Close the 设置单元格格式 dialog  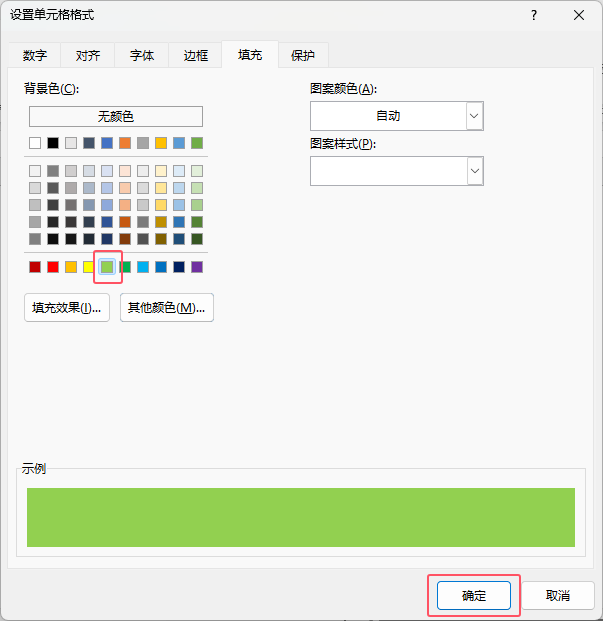[579, 15]
